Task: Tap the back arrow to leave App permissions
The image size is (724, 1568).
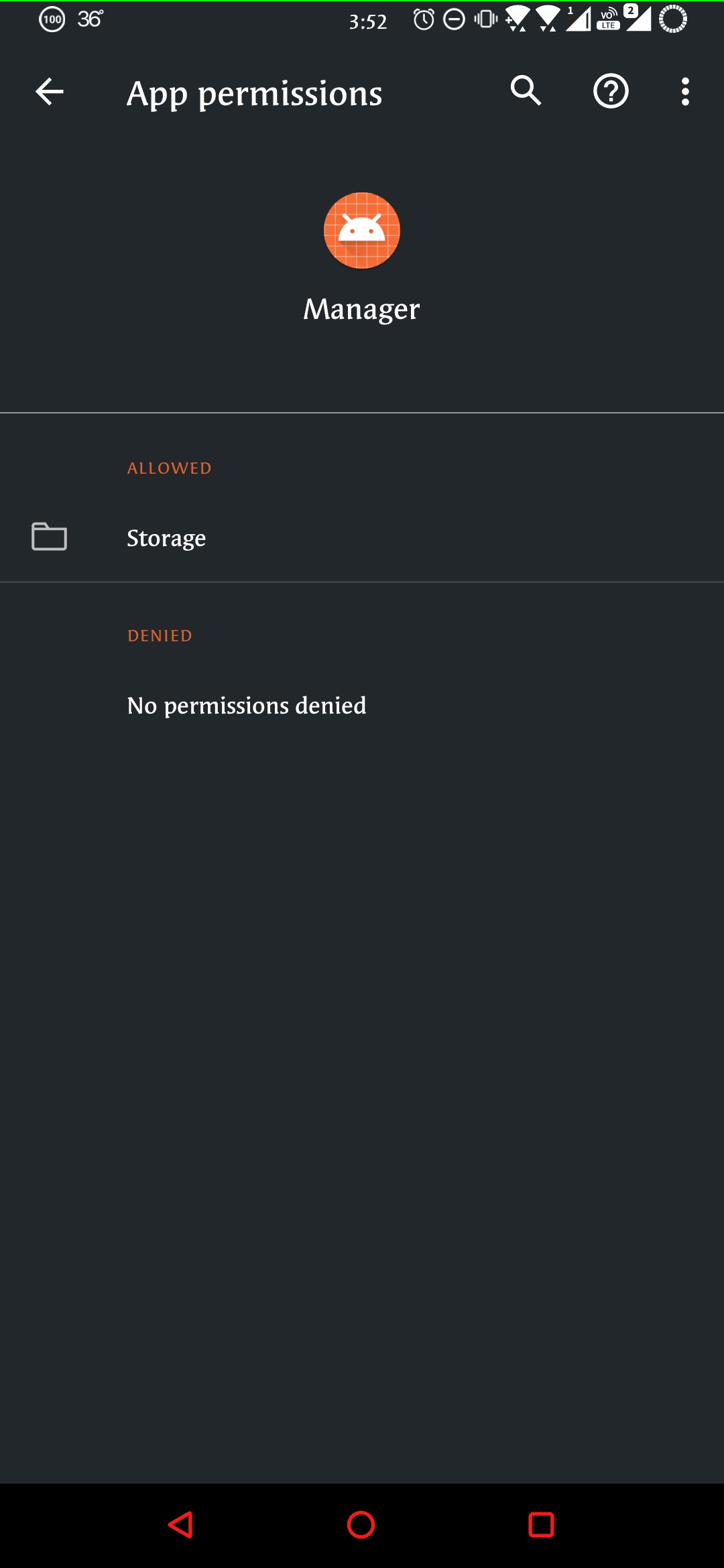Action: pyautogui.click(x=48, y=92)
